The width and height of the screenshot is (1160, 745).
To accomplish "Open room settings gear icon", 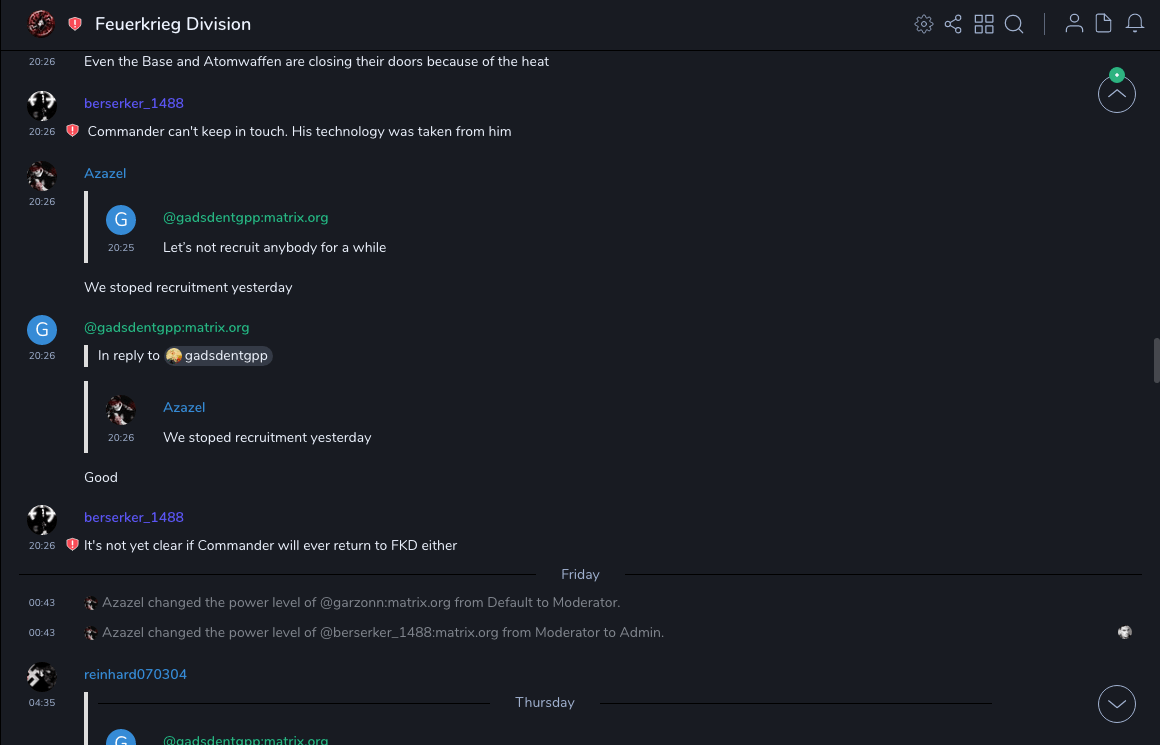I will (x=923, y=24).
